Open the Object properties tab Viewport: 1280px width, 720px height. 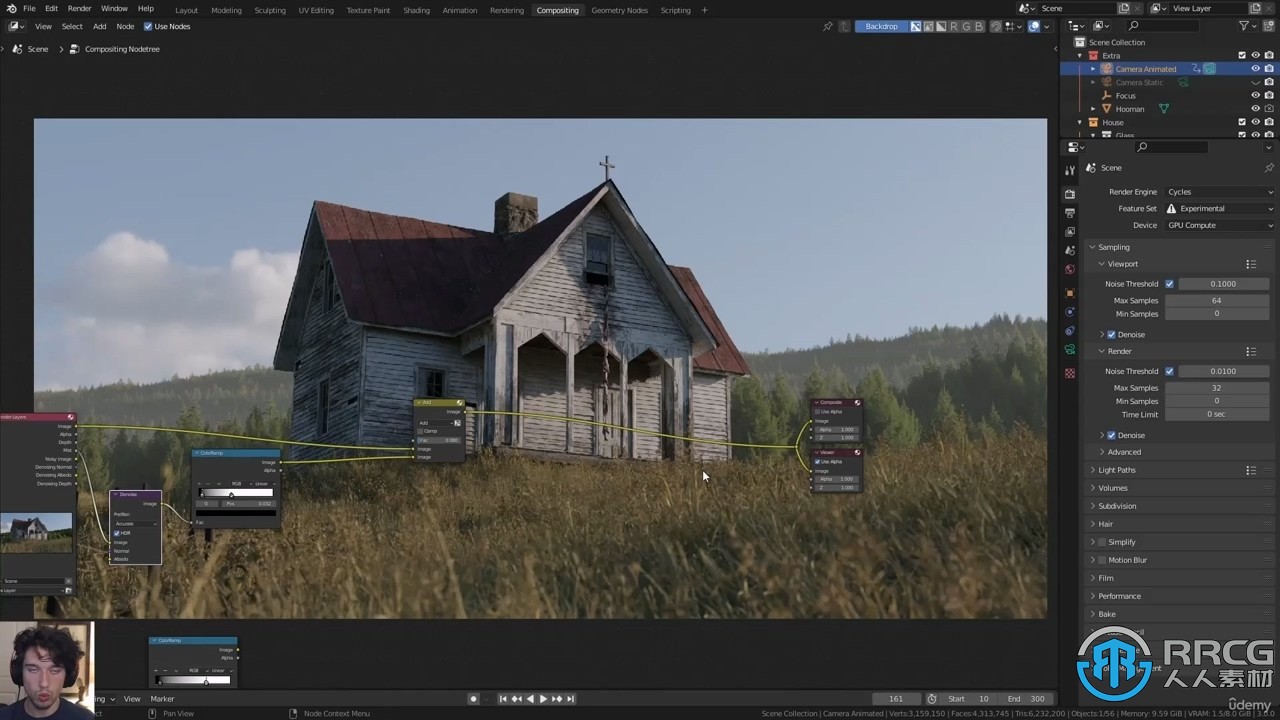(x=1070, y=293)
